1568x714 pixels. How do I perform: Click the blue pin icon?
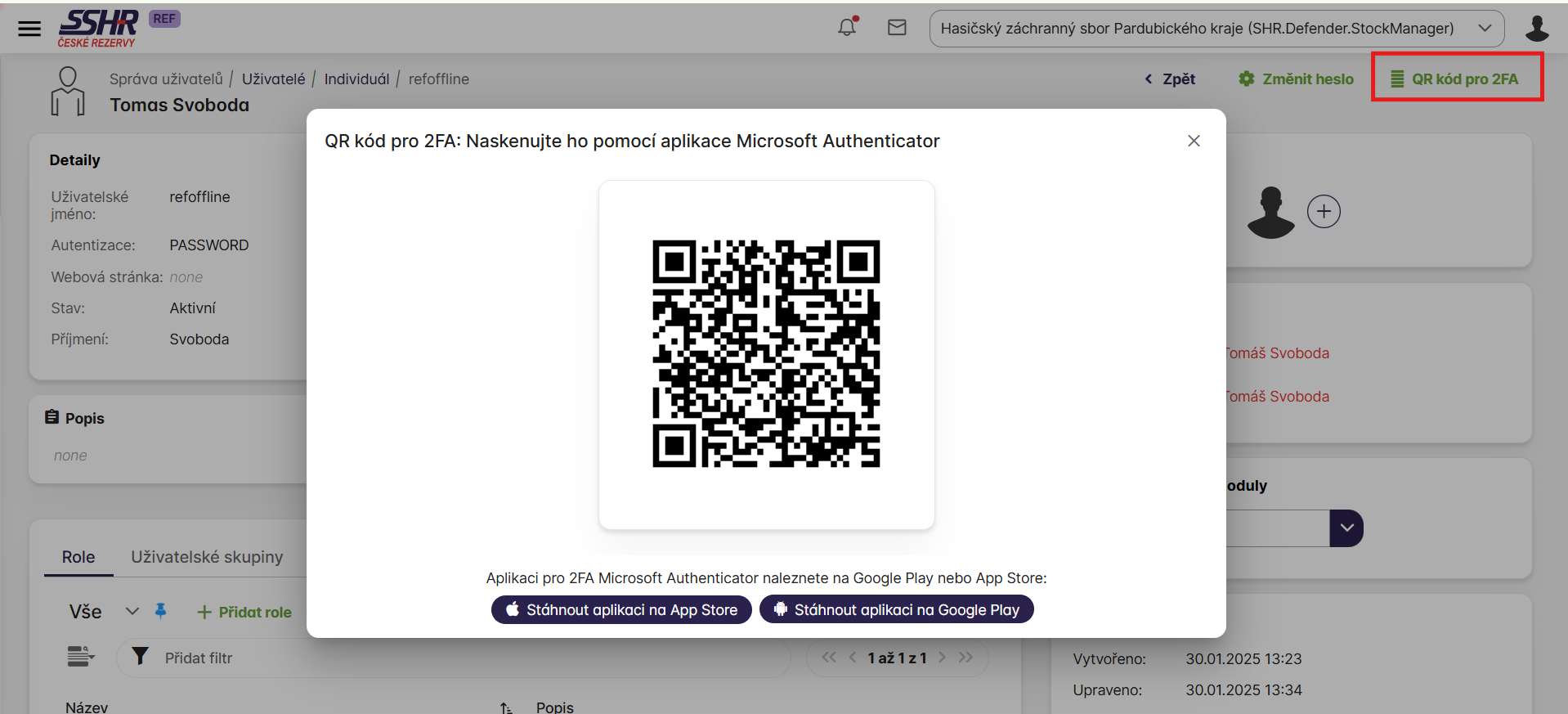tap(161, 611)
